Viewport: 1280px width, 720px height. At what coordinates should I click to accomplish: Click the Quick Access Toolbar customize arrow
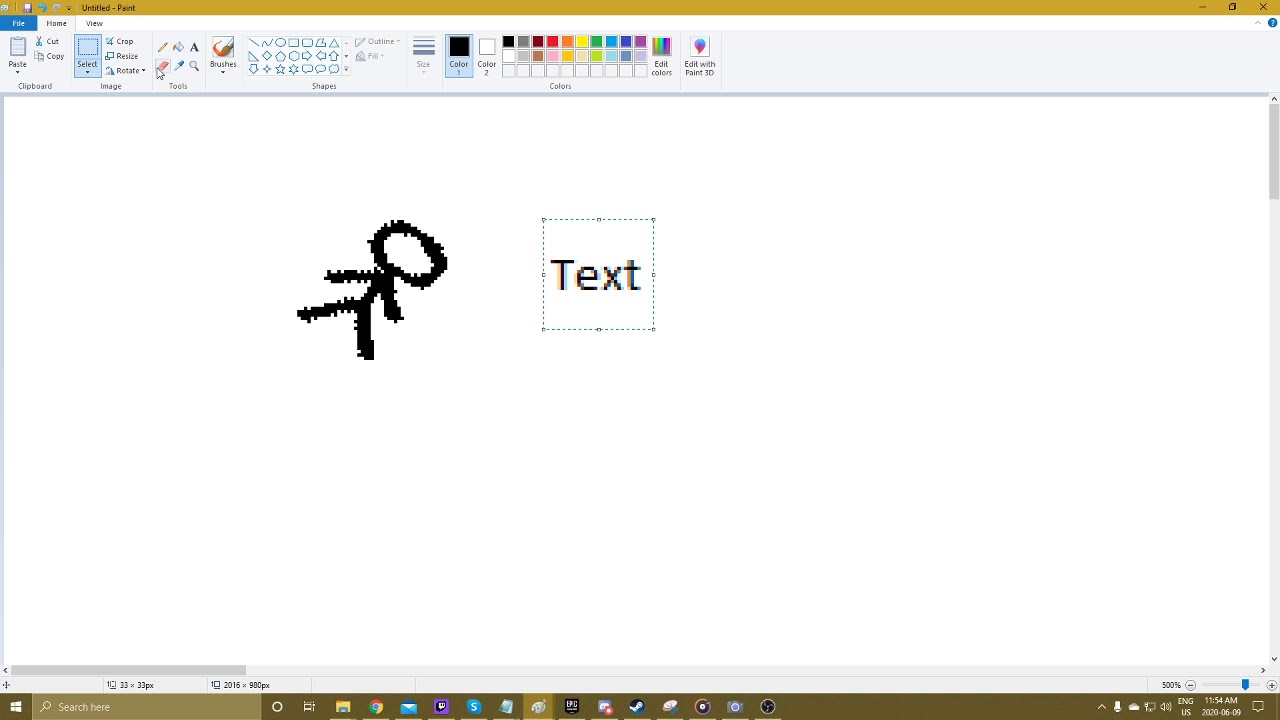[x=68, y=8]
